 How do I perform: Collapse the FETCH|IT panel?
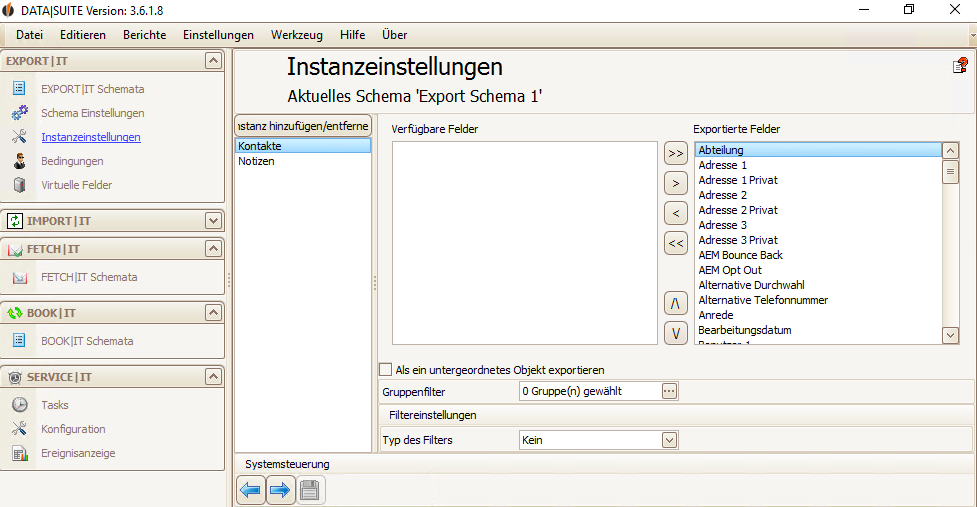pyautogui.click(x=213, y=249)
